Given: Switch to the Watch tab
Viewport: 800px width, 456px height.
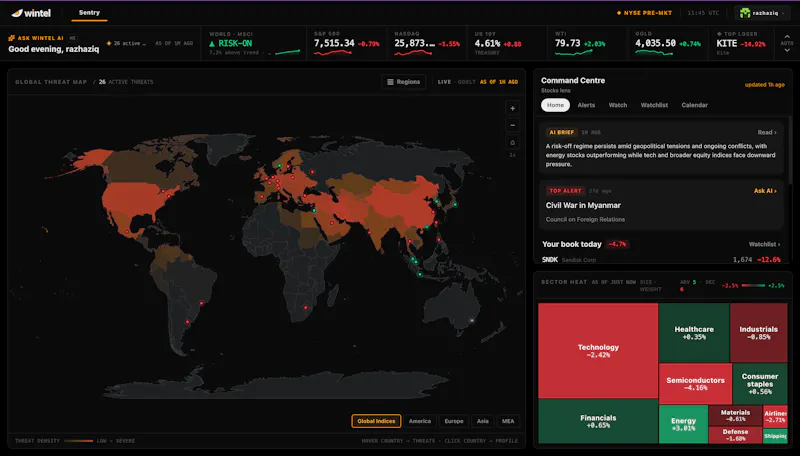Looking at the screenshot, I should (x=617, y=105).
